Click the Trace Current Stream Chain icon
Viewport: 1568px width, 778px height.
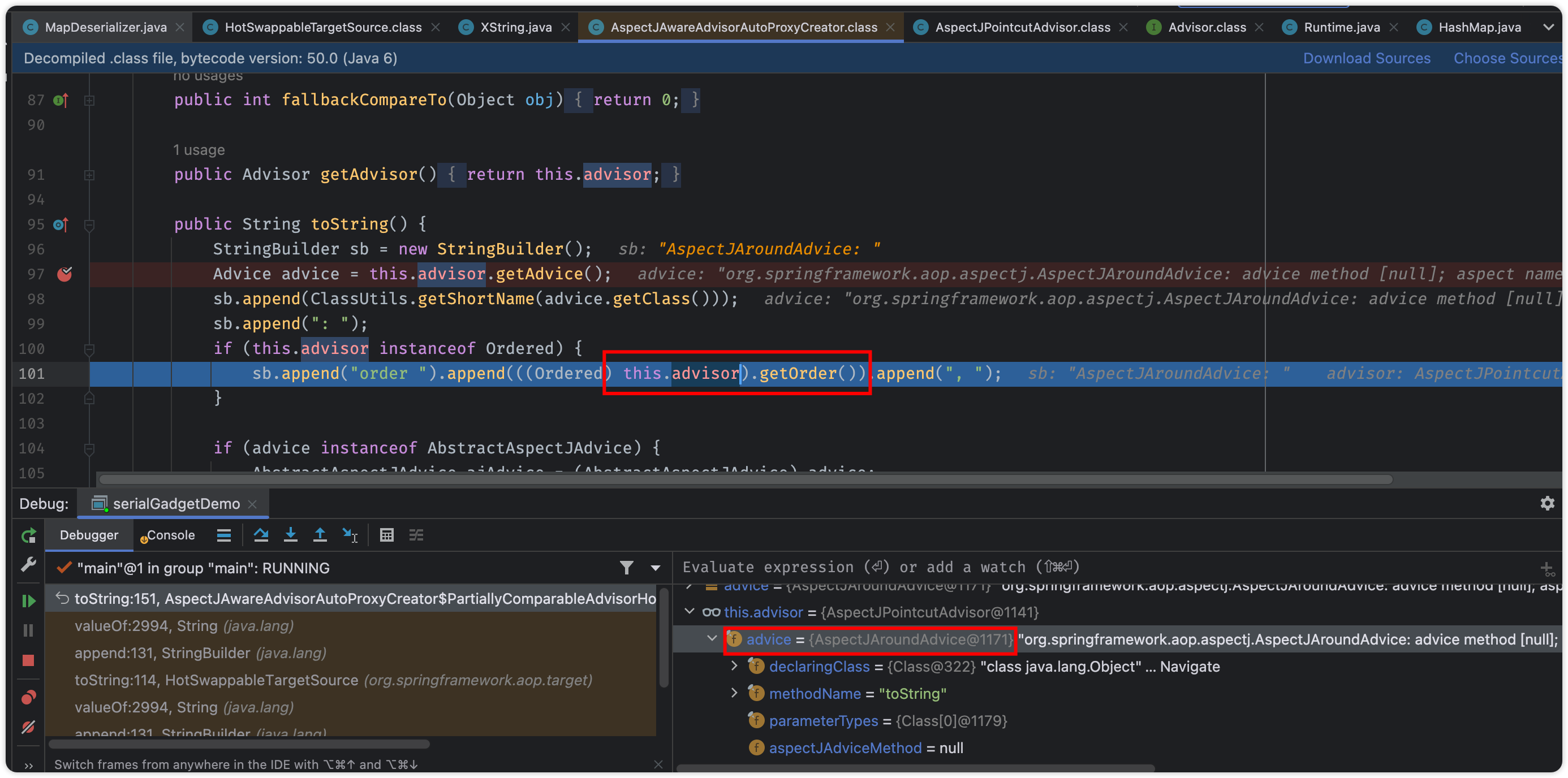pos(416,535)
